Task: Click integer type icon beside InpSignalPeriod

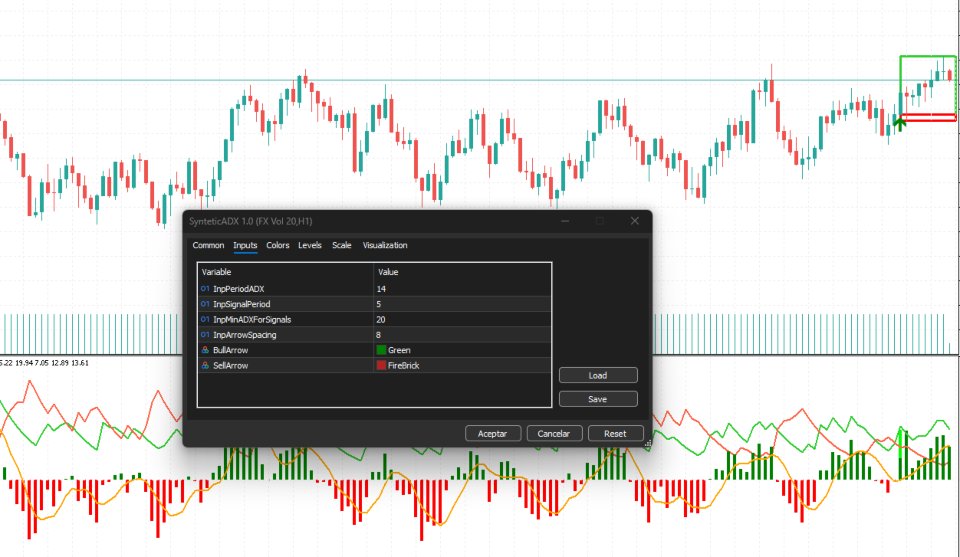Action: (205, 304)
